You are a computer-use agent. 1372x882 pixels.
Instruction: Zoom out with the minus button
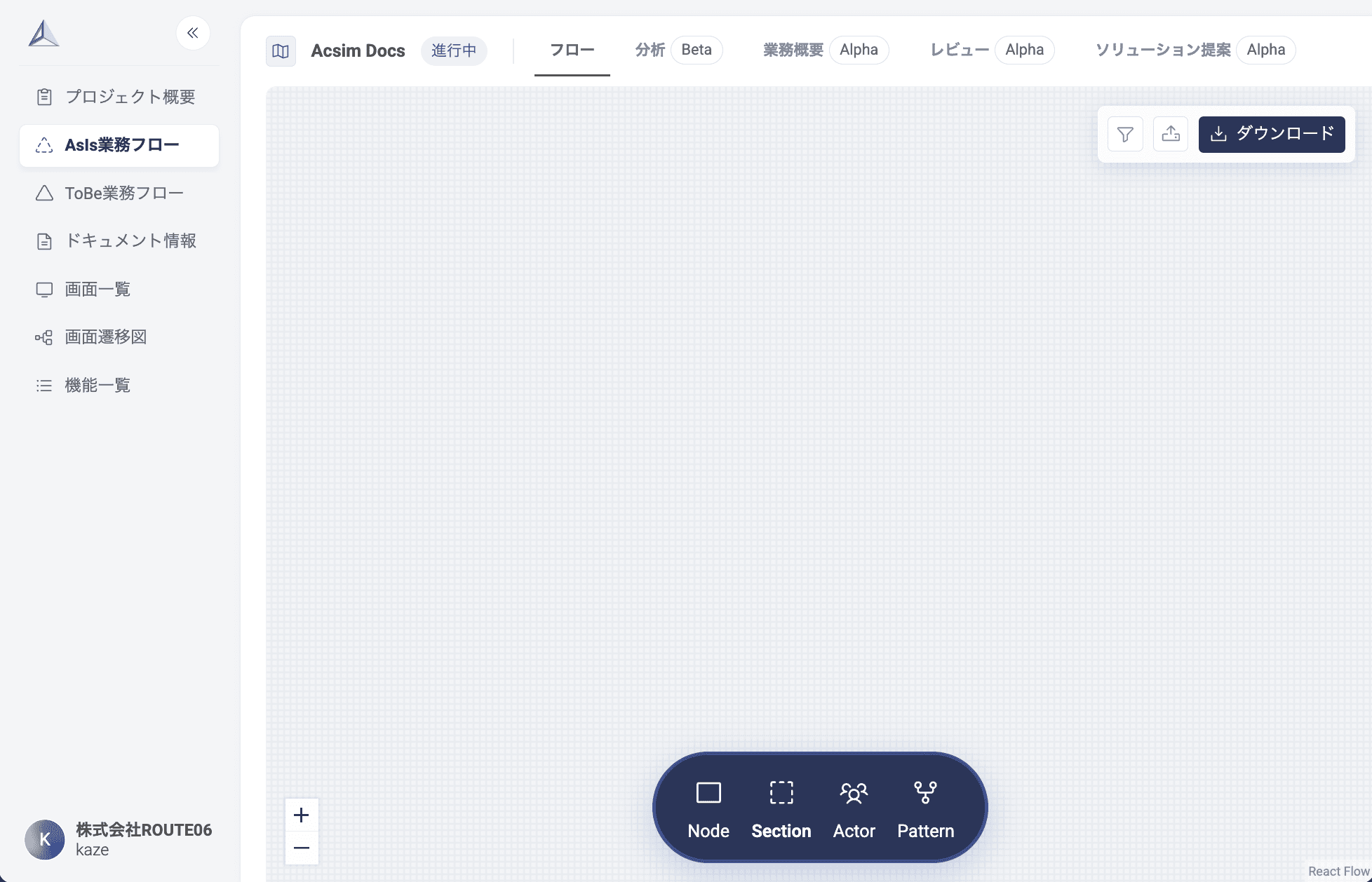point(302,848)
